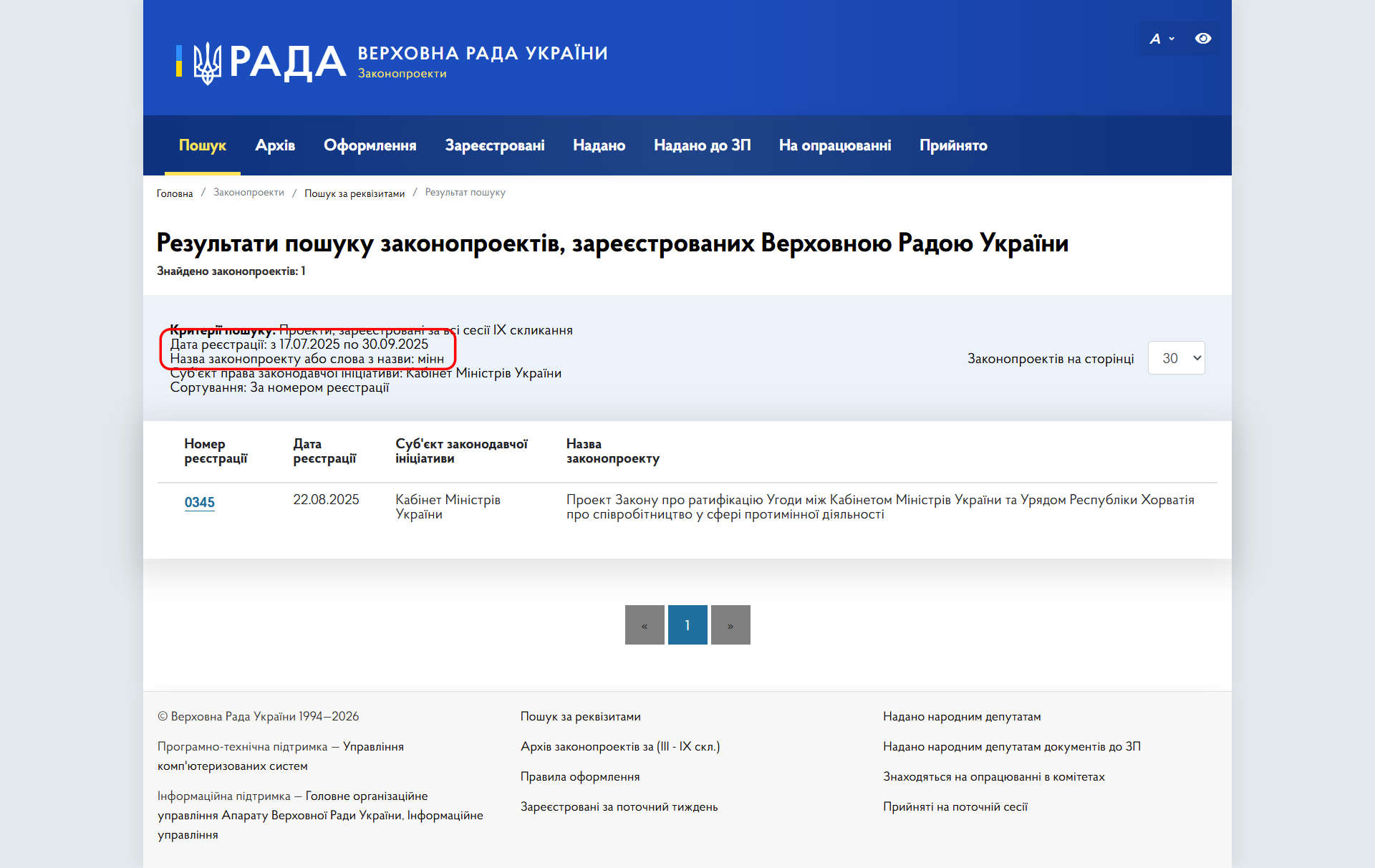Image resolution: width=1375 pixels, height=868 pixels.
Task: Open Знаходяться на опрацюванні в комітетах
Action: pyautogui.click(x=994, y=776)
